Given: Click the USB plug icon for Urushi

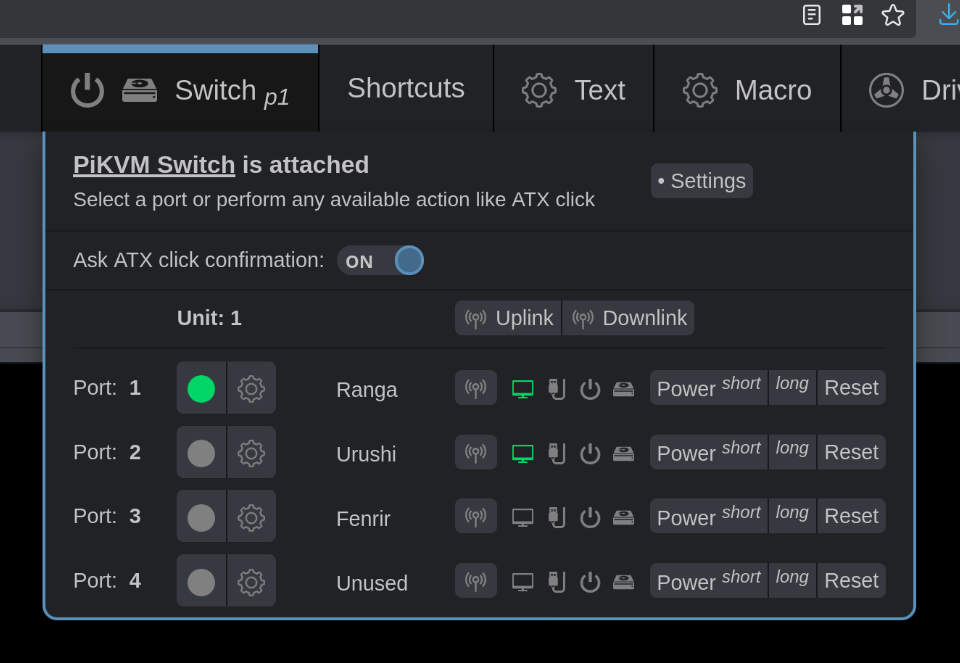Looking at the screenshot, I should click(557, 454).
